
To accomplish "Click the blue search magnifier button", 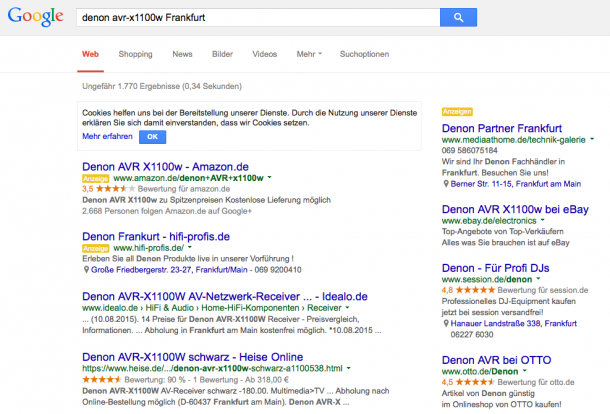I will pyautogui.click(x=458, y=18).
